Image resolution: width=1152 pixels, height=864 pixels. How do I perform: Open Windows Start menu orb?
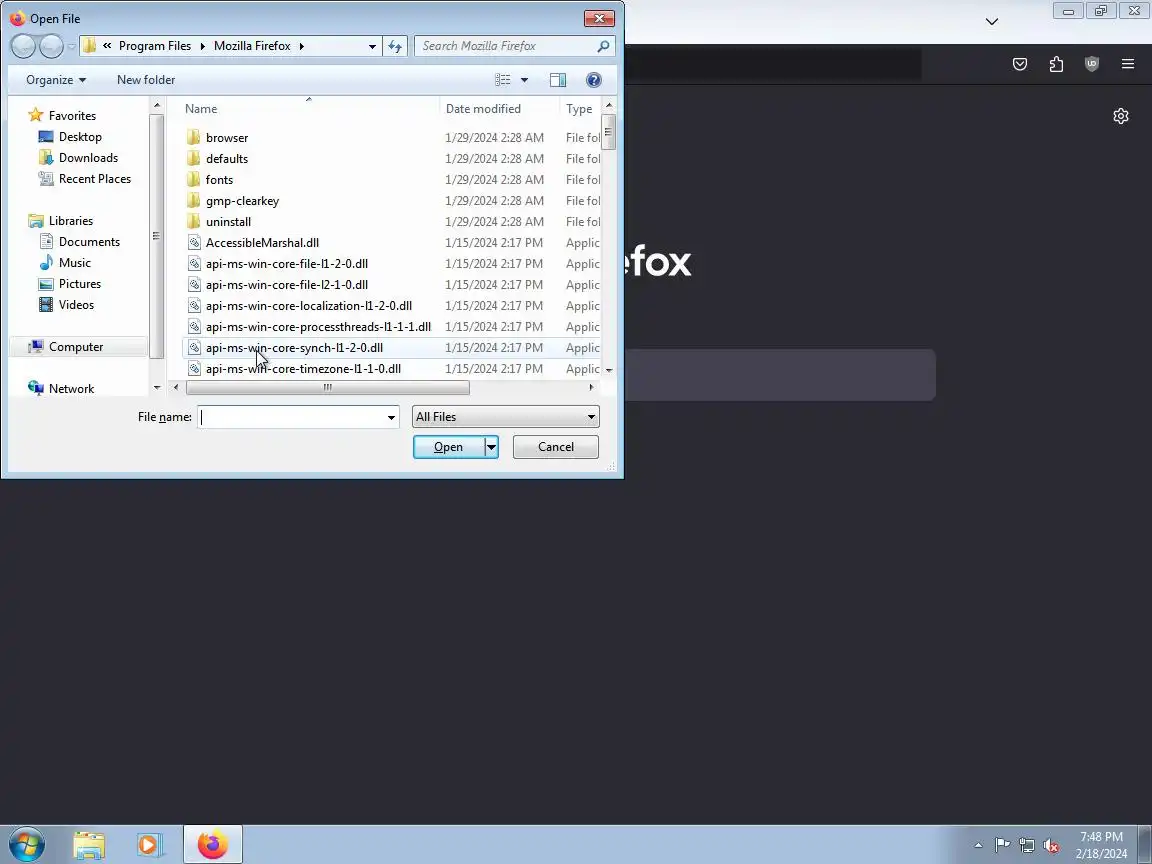(x=27, y=845)
